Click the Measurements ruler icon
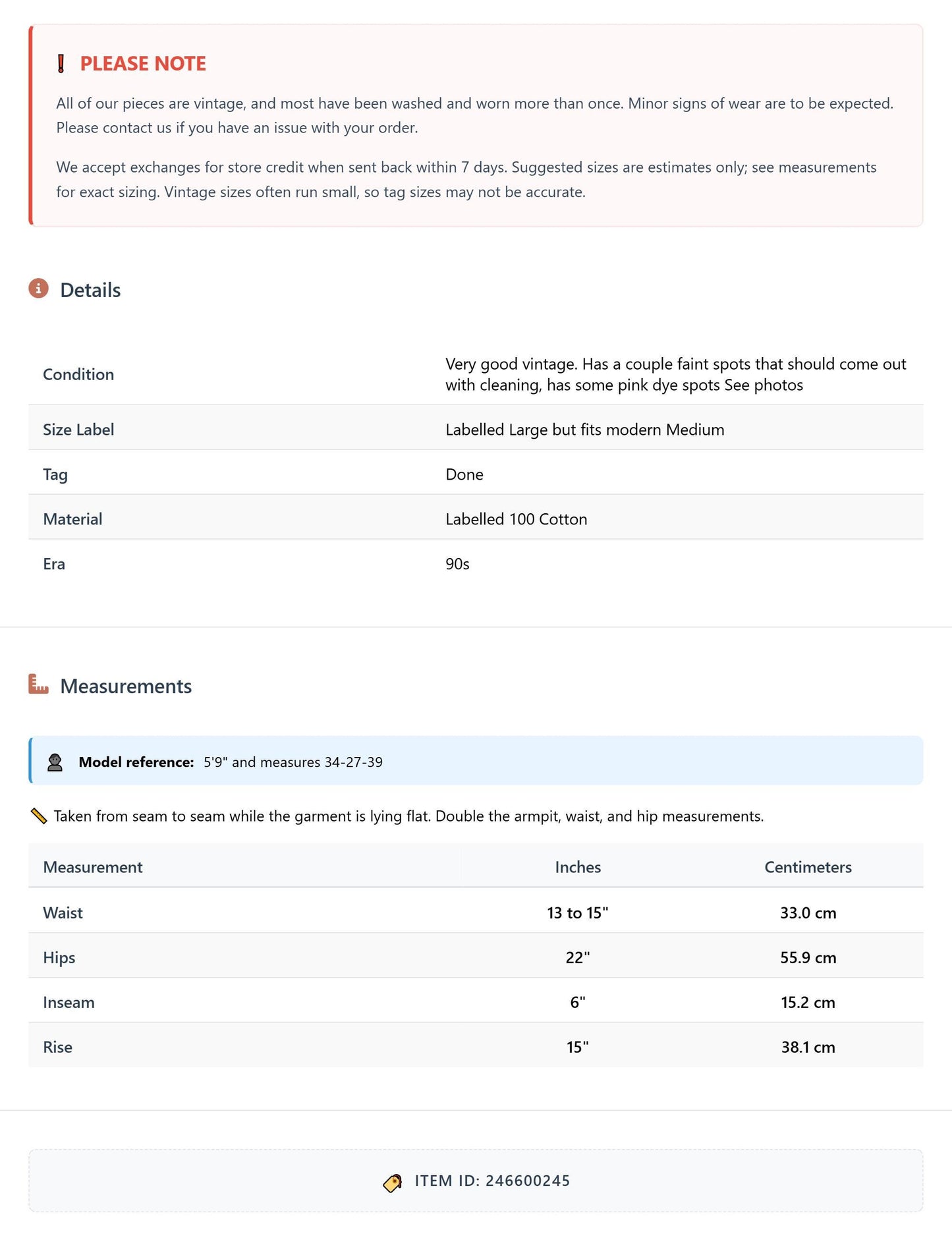This screenshot has height=1236, width=952. pos(39,684)
